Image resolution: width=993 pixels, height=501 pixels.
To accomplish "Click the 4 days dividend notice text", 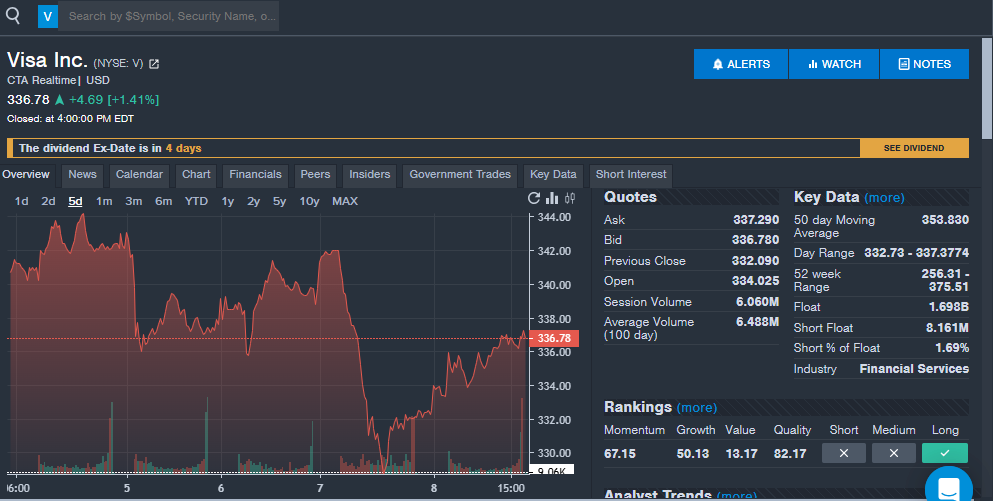I will [184, 148].
